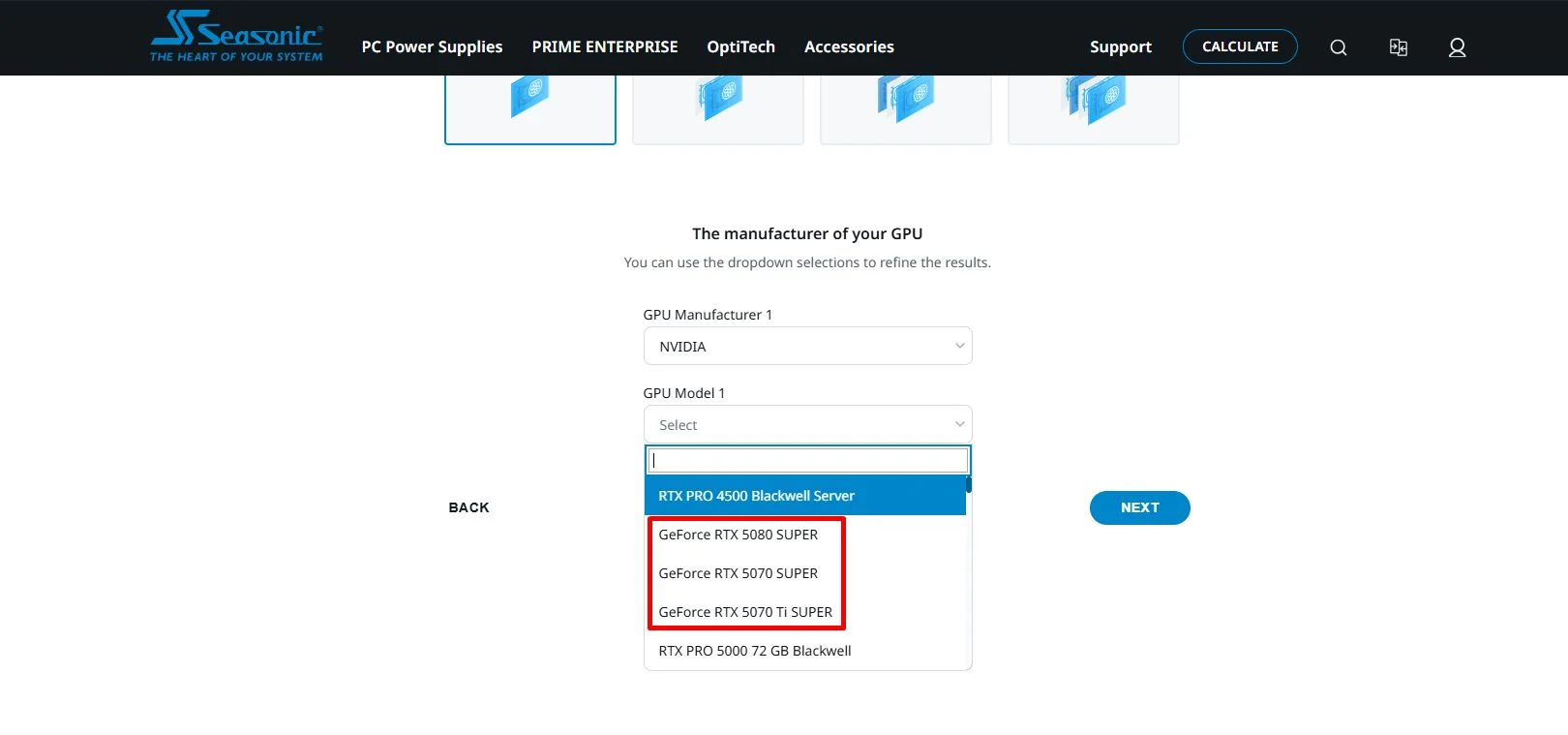Screen dimensions: 1568x735
Task: Open the language translate icon
Action: 1399,47
